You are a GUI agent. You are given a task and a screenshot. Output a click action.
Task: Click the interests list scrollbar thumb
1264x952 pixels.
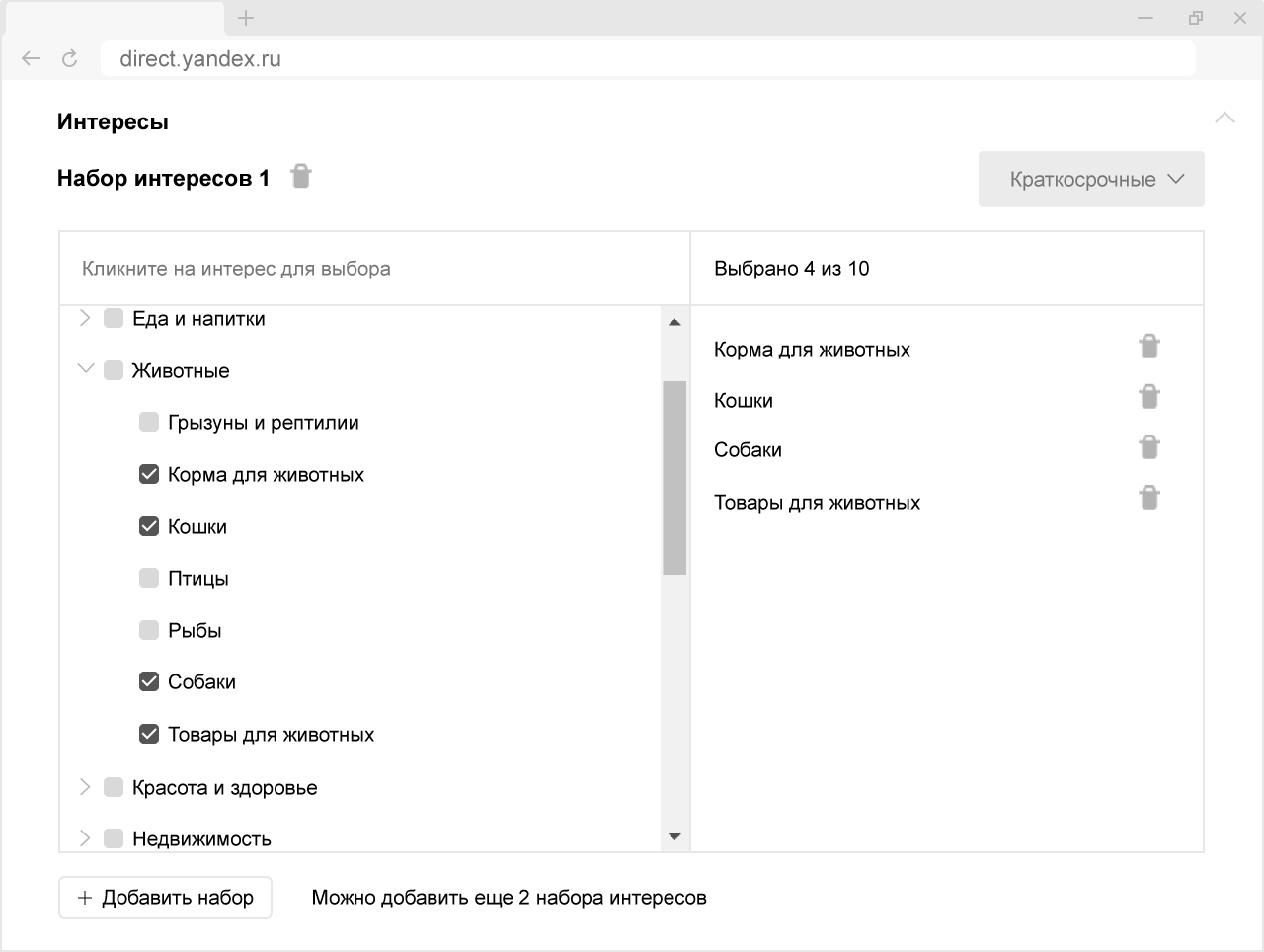[674, 478]
